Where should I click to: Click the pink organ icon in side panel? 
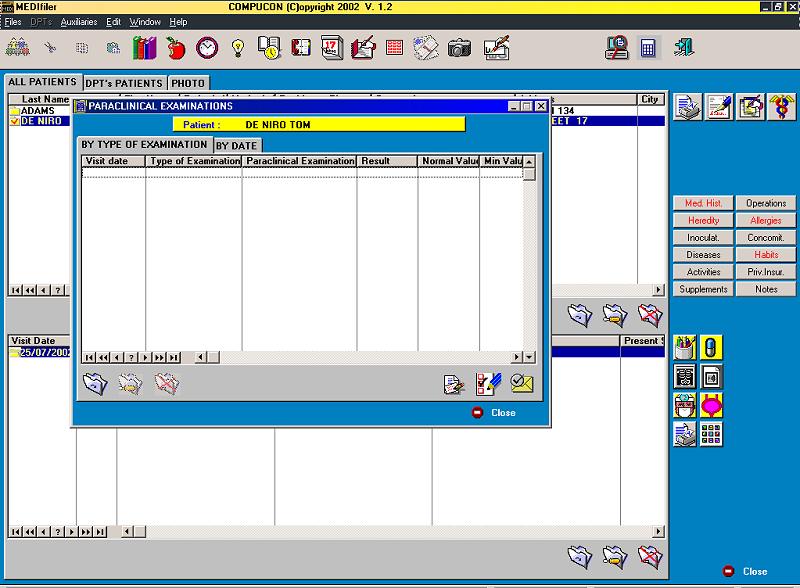[711, 406]
